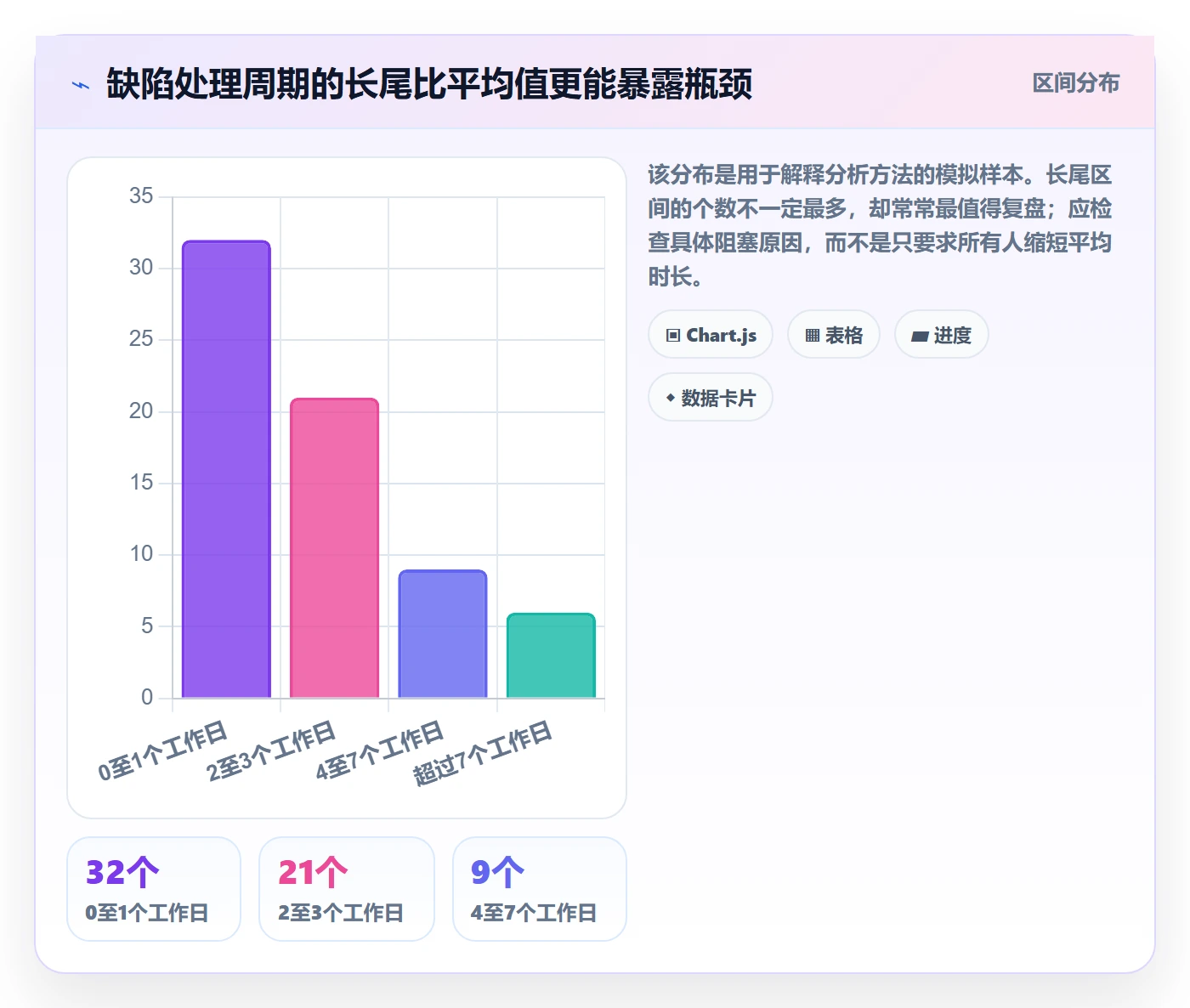Screen dimensions: 1190x1008
Task: Click the y-axis value 35
Action: [x=141, y=196]
